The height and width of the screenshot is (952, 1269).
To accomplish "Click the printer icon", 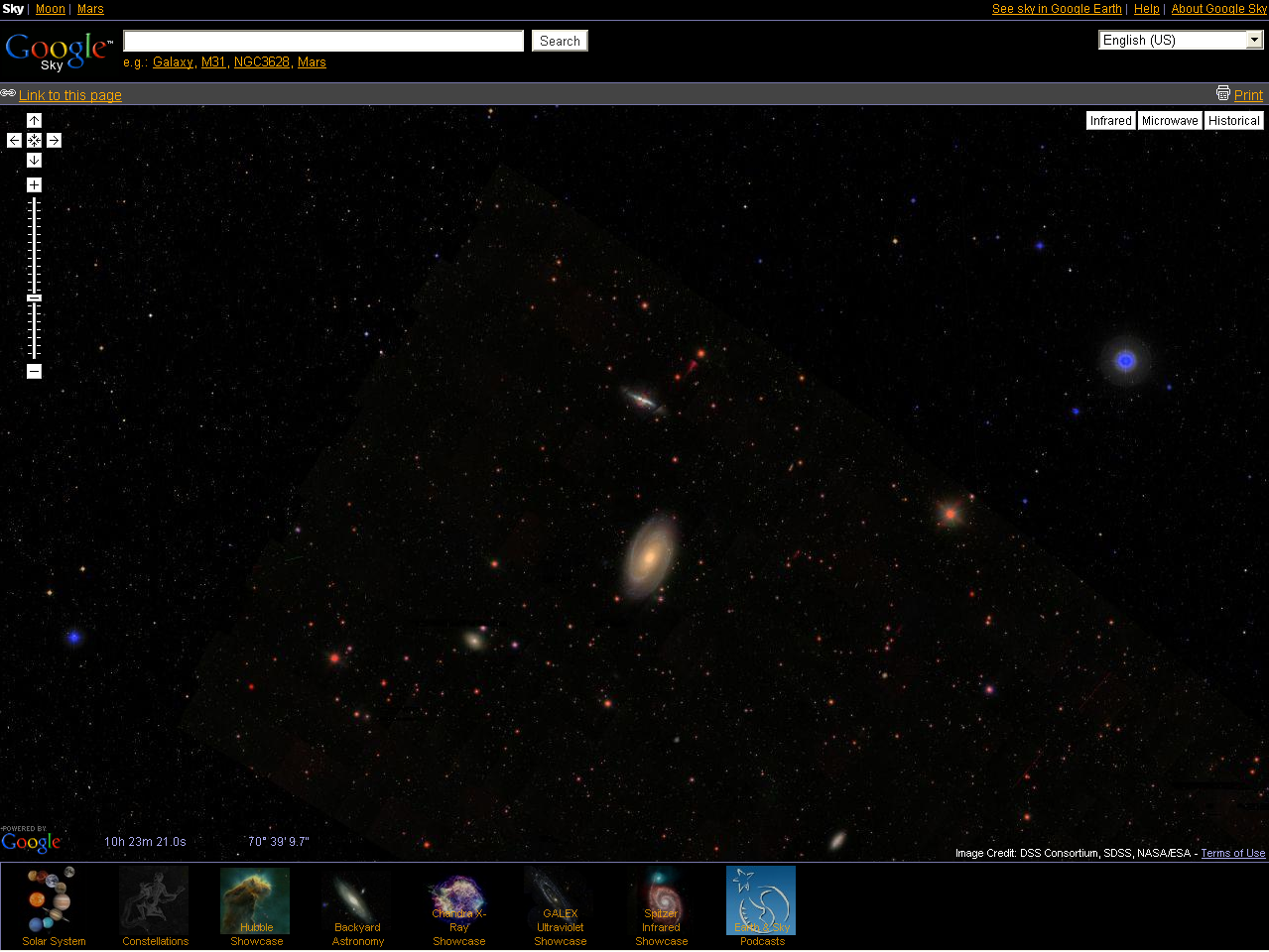I will coord(1223,93).
